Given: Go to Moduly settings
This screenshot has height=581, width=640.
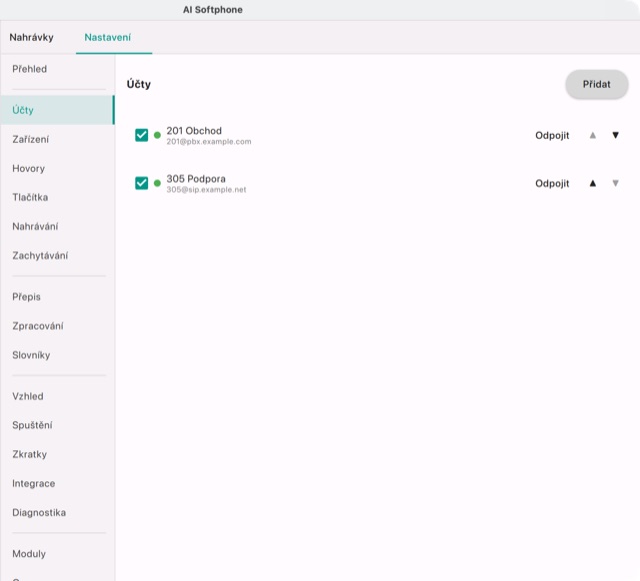Looking at the screenshot, I should pos(57,554).
